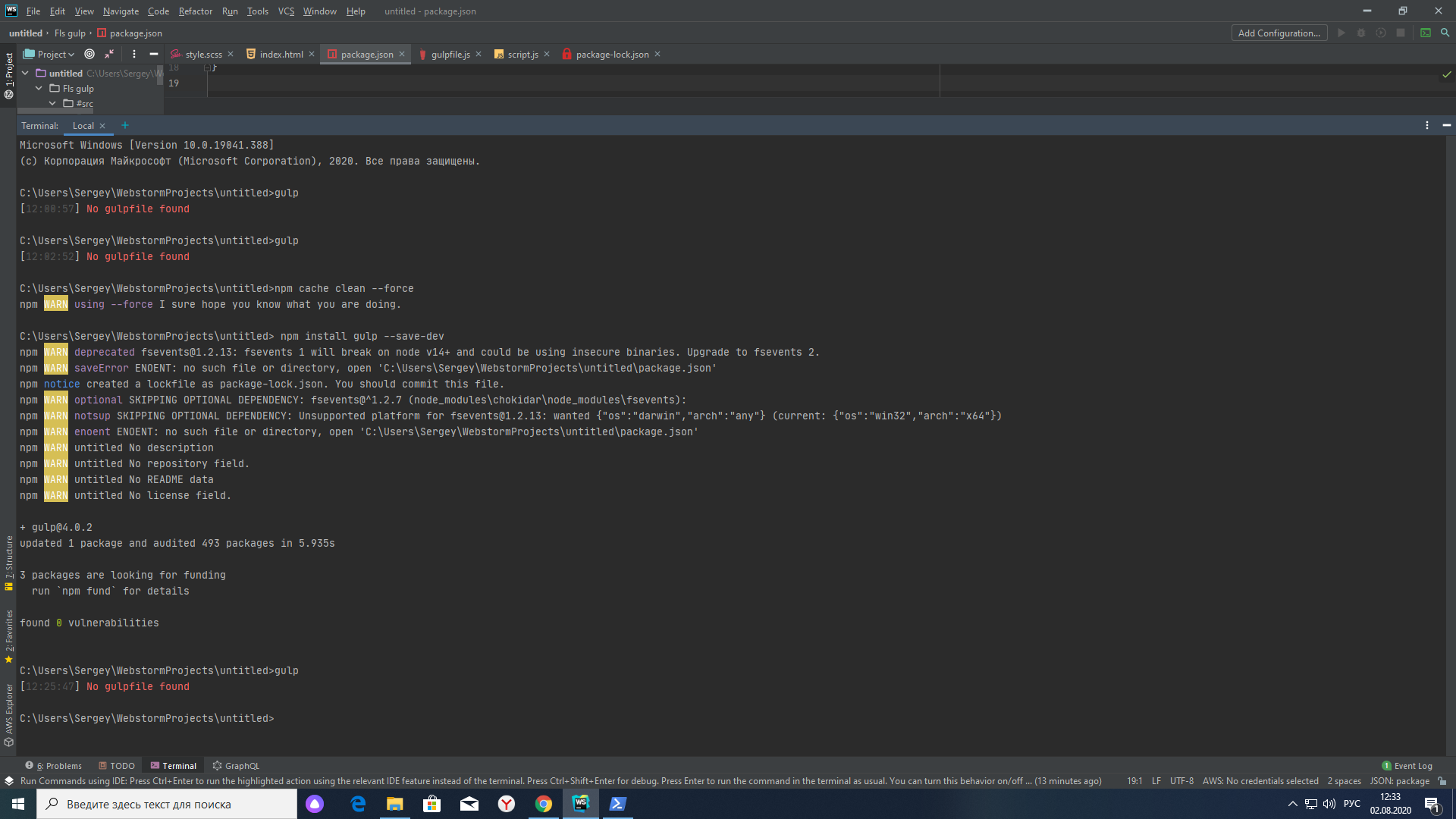Screen dimensions: 1456x819
Task: Open File Explorer from taskbar
Action: pos(395,804)
